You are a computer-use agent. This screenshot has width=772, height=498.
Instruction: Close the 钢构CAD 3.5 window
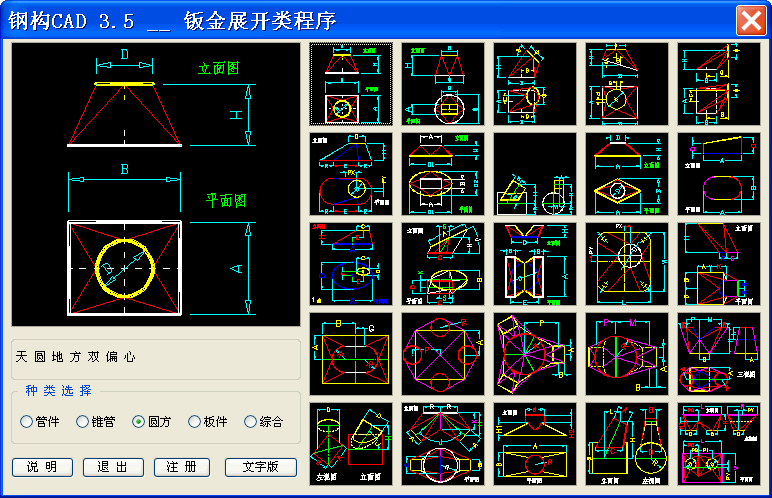tap(751, 21)
